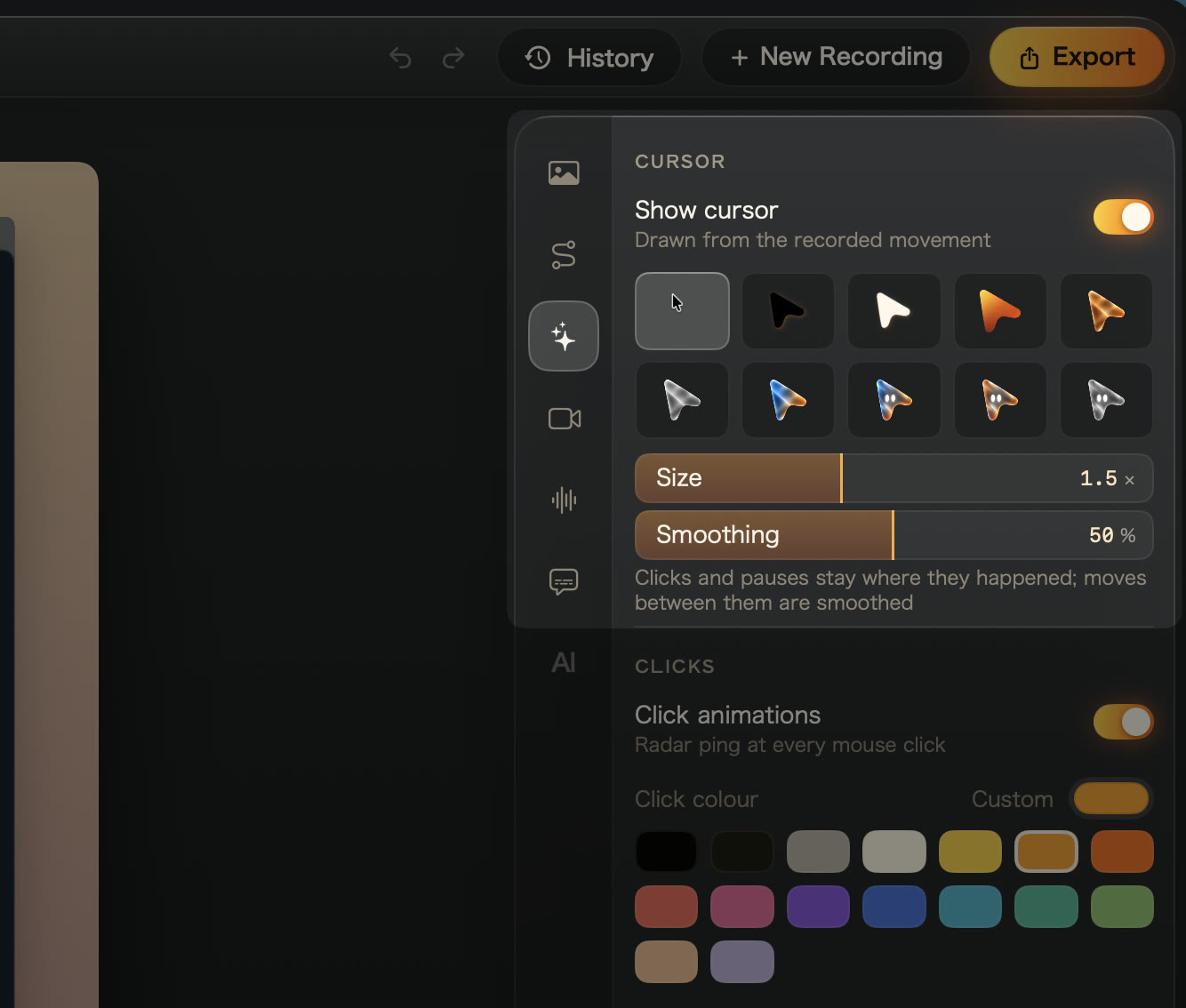The image size is (1186, 1008).
Task: Open the captions speech bubble tab
Action: pos(564,581)
